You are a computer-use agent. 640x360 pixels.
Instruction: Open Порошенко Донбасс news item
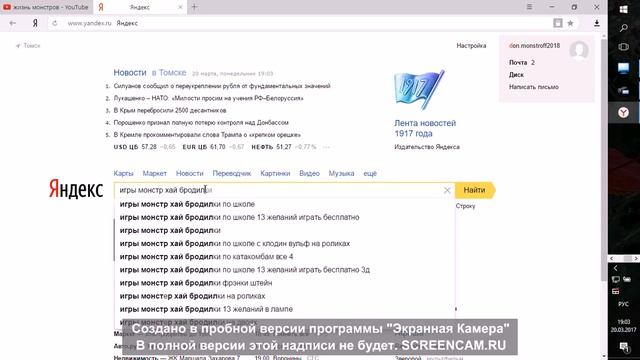(x=201, y=122)
